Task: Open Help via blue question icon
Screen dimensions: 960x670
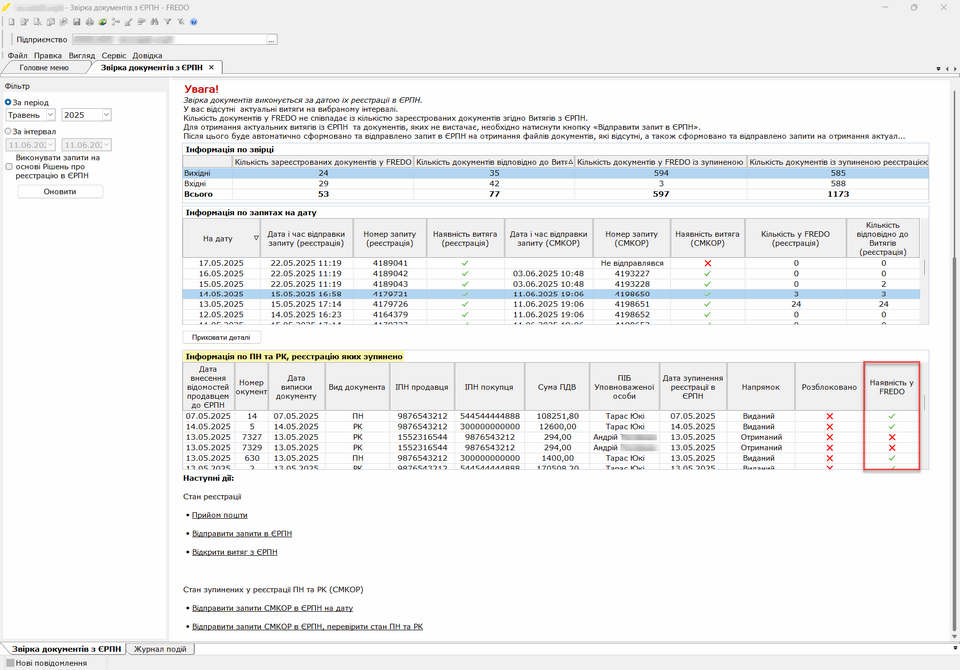Action: [193, 21]
